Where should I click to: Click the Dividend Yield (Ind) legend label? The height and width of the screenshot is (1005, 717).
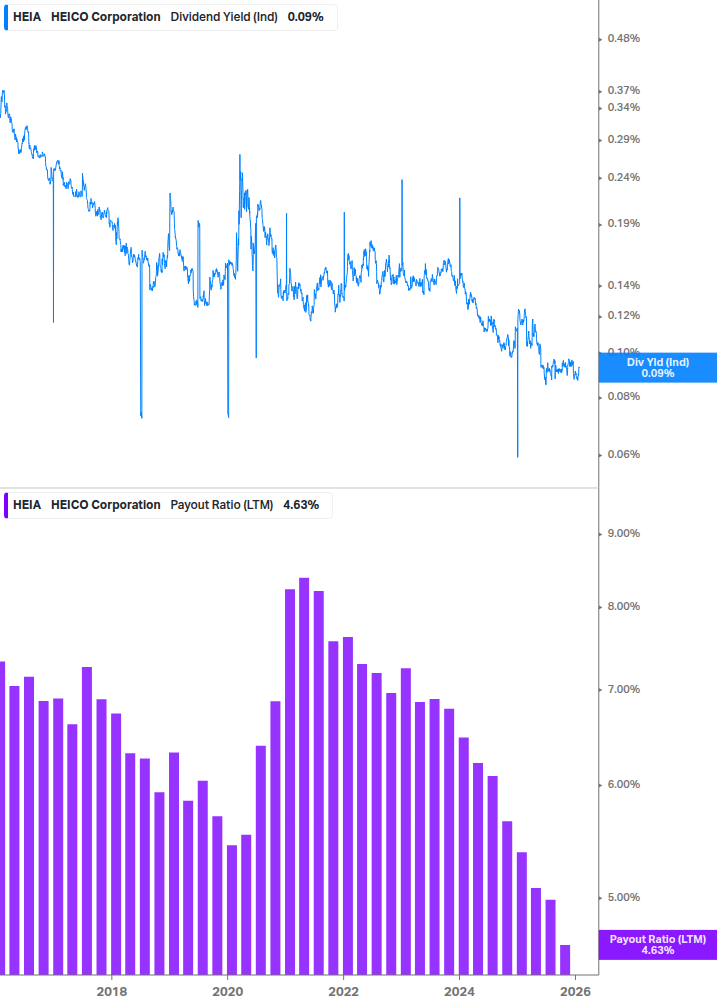(225, 17)
